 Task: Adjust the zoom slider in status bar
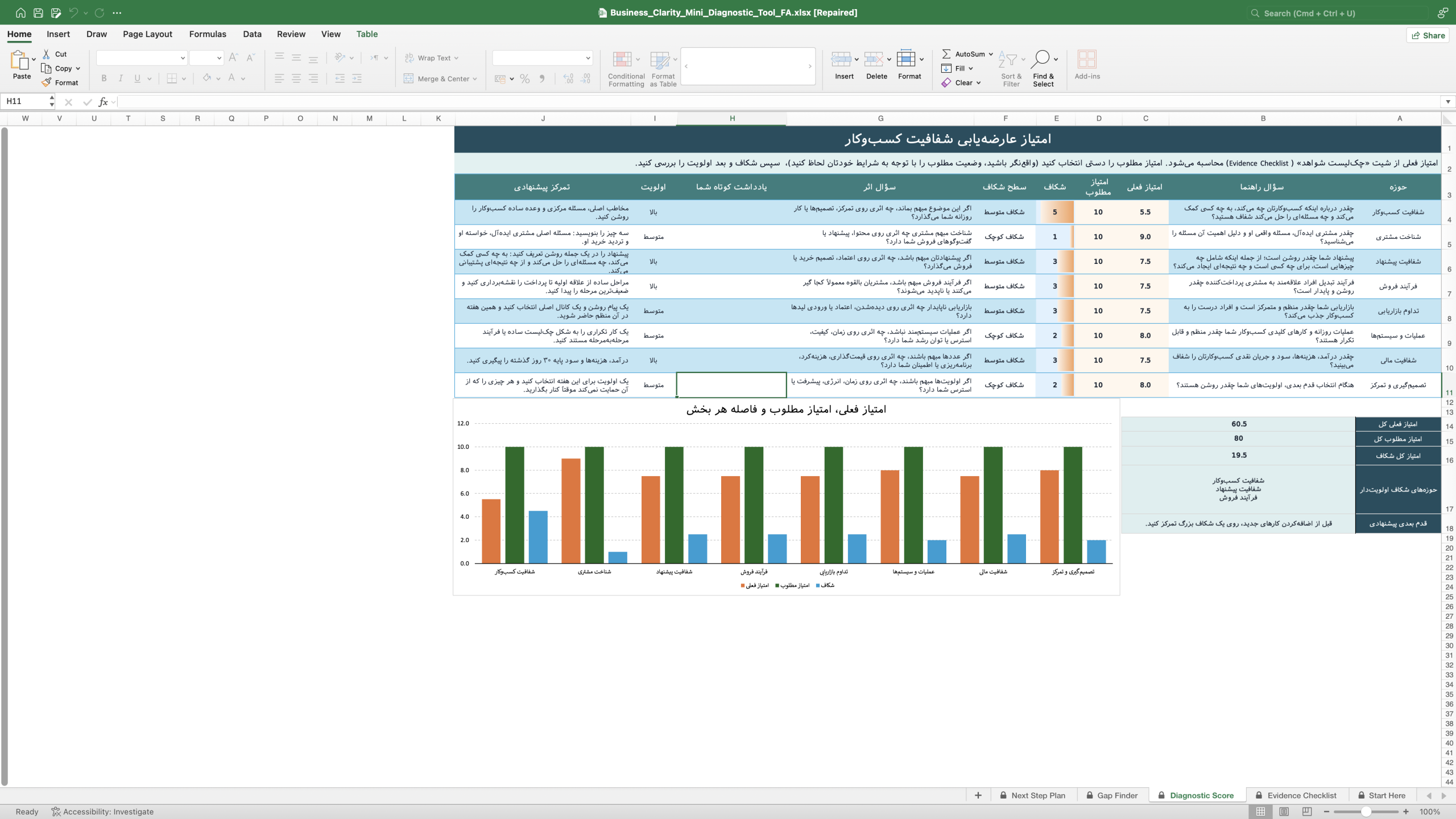(x=1366, y=812)
